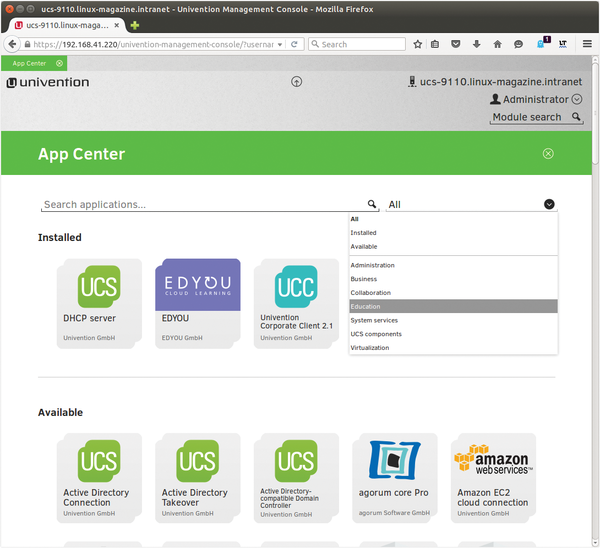Choose Collaboration category
The width and height of the screenshot is (600, 548).
[x=453, y=293]
